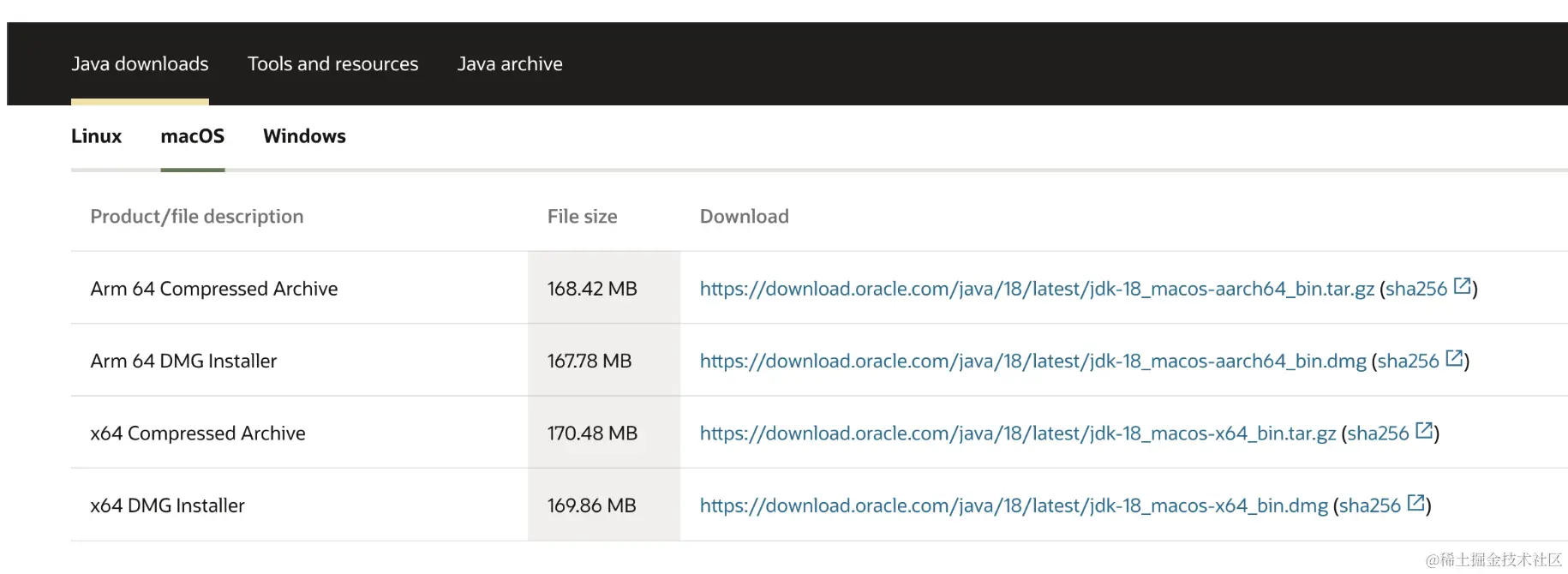
Task: Open sha256 link for Arm 64 DMG Installer
Action: pyautogui.click(x=1408, y=362)
